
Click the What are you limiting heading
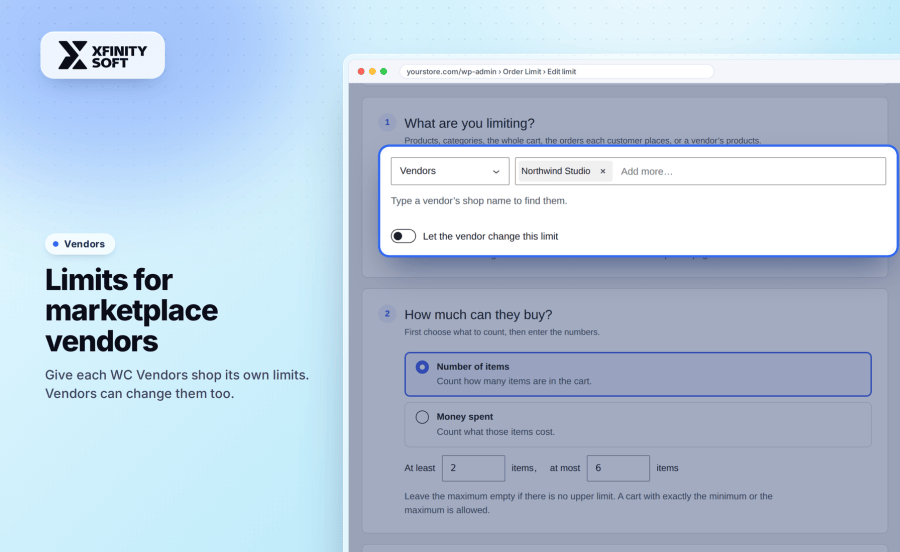tap(470, 123)
